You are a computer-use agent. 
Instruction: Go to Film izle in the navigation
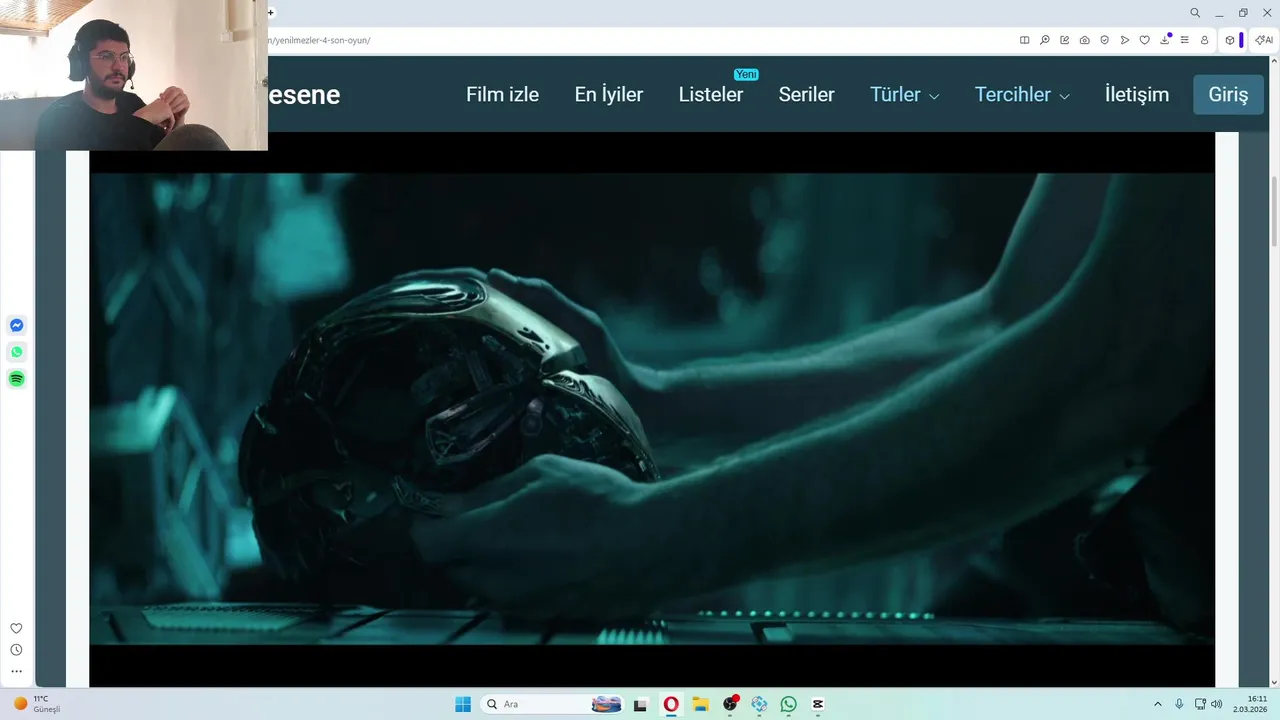point(502,94)
